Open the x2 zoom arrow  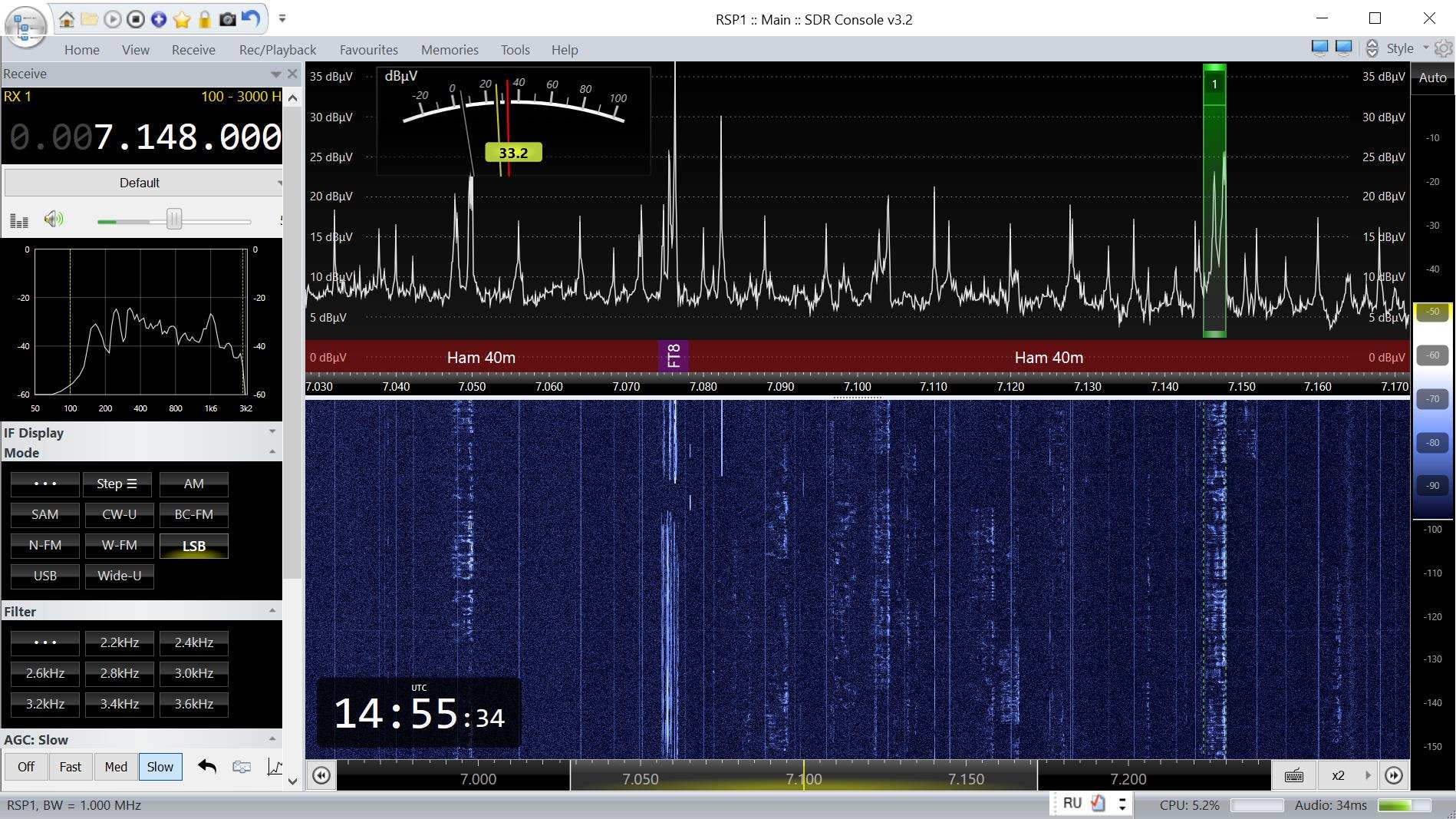point(1367,775)
